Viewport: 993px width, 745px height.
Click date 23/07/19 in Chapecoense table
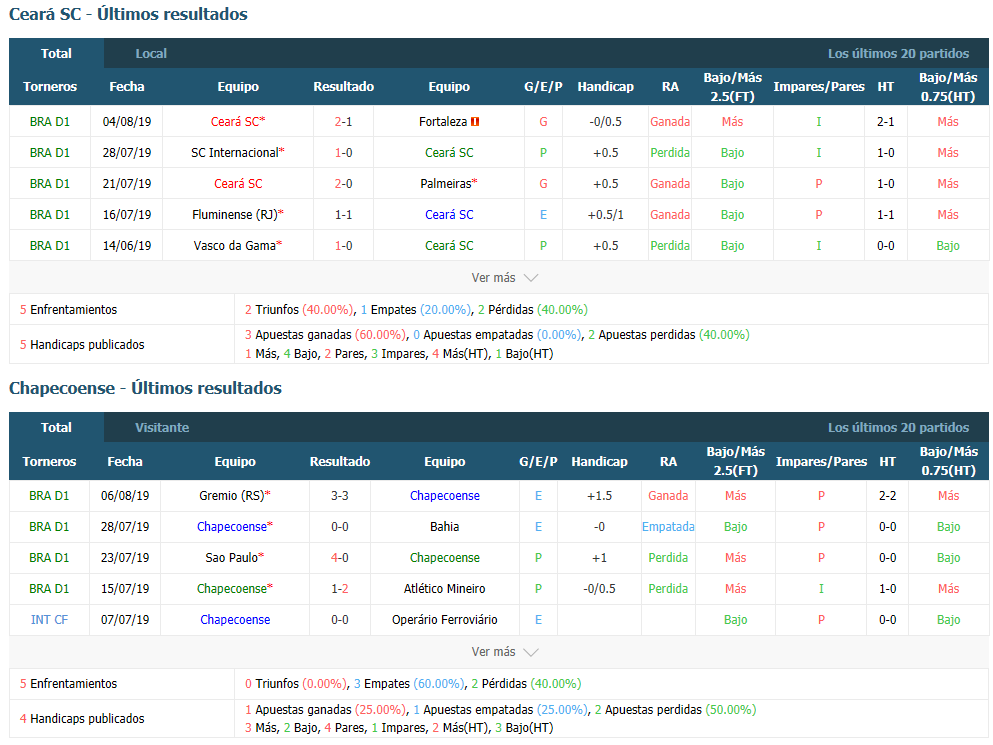pos(125,557)
